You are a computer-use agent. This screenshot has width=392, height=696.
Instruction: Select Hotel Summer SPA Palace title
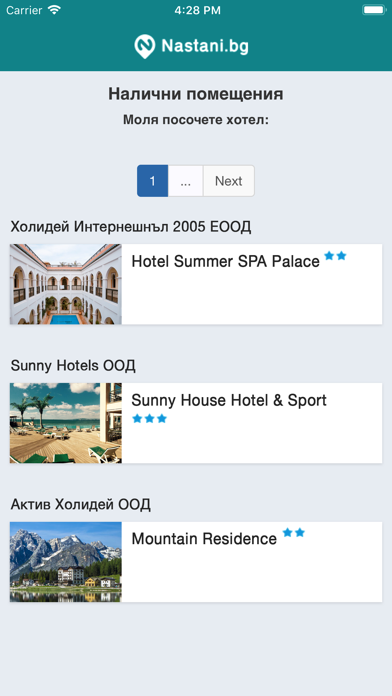[226, 261]
